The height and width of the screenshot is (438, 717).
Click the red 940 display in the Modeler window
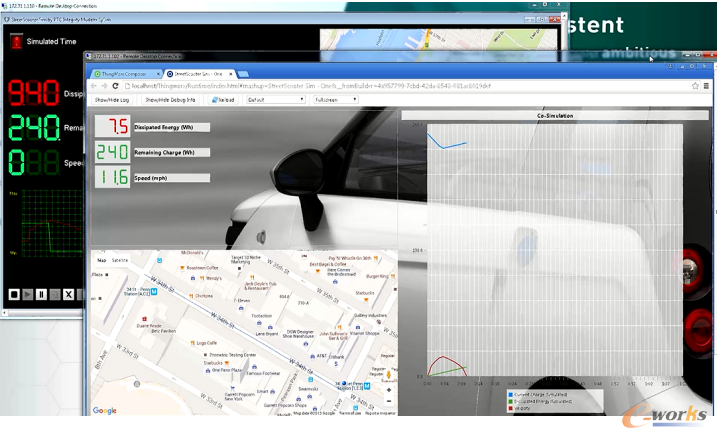pyautogui.click(x=34, y=93)
